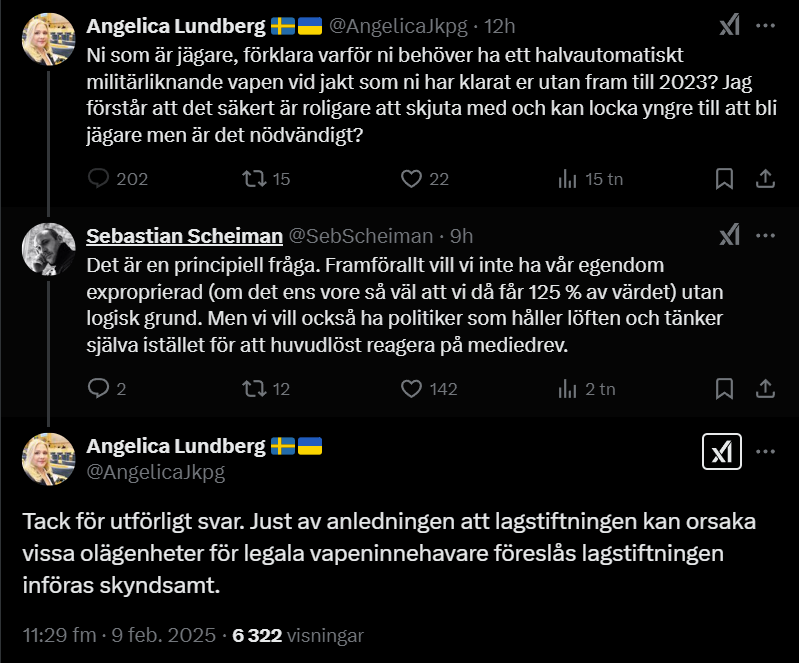
Task: Open Grok icon on first tweet
Action: click(729, 25)
